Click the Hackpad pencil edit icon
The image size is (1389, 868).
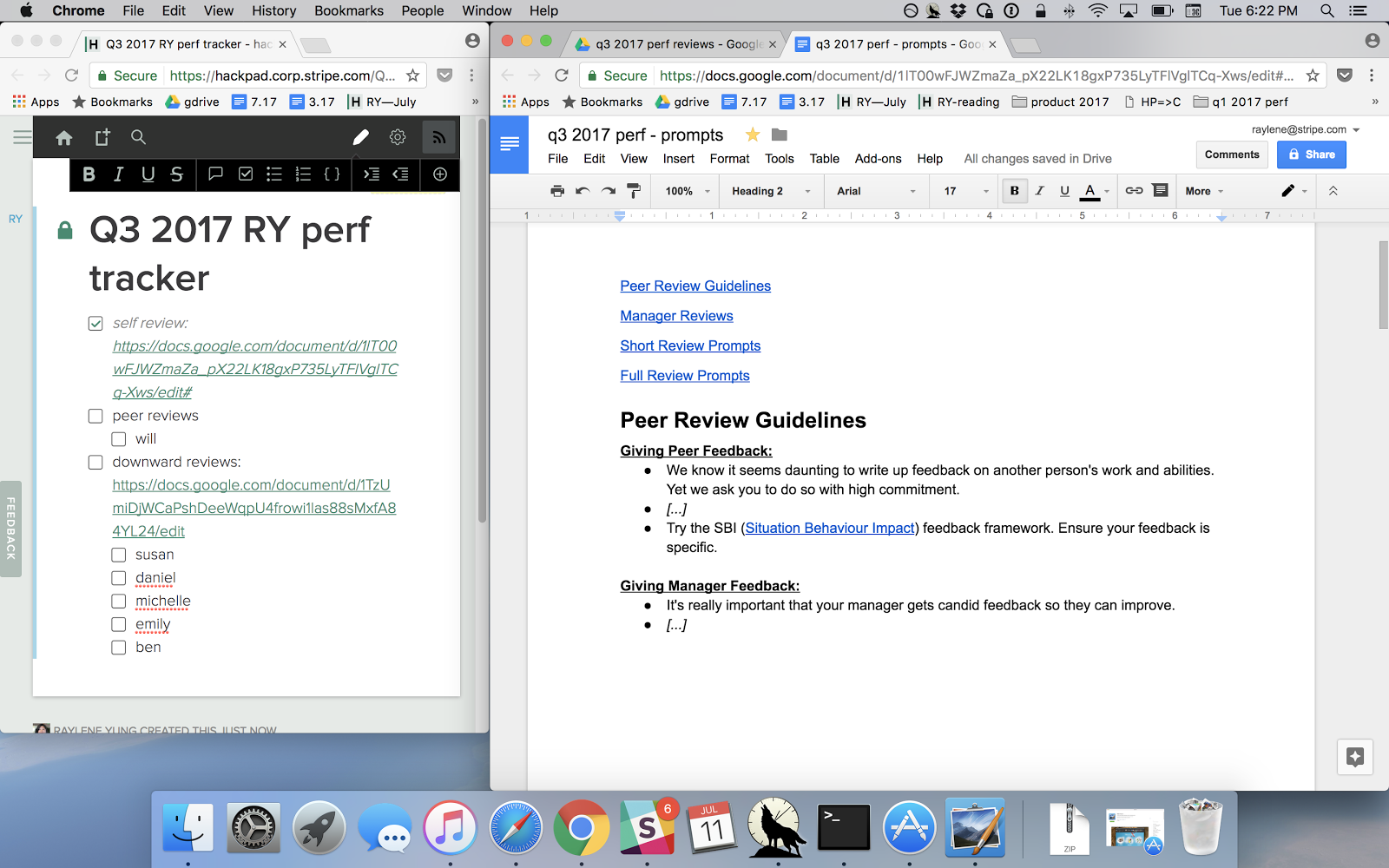(x=360, y=137)
